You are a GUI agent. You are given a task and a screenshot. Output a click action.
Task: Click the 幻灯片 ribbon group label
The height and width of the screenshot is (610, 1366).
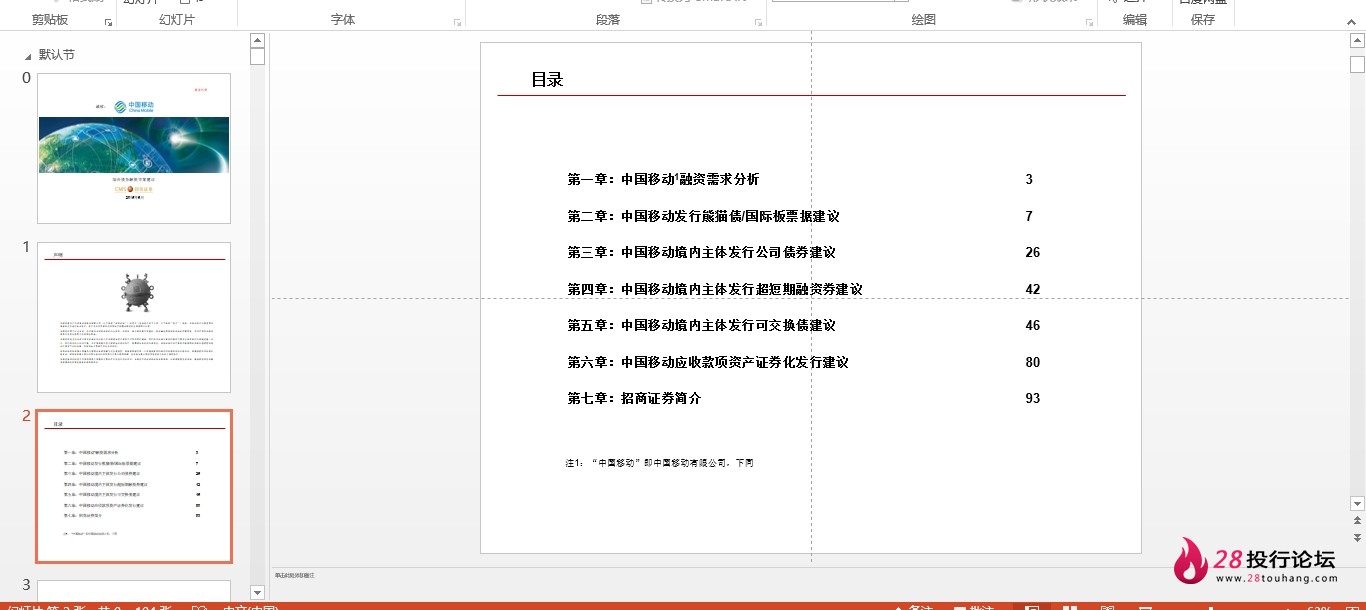coord(177,20)
